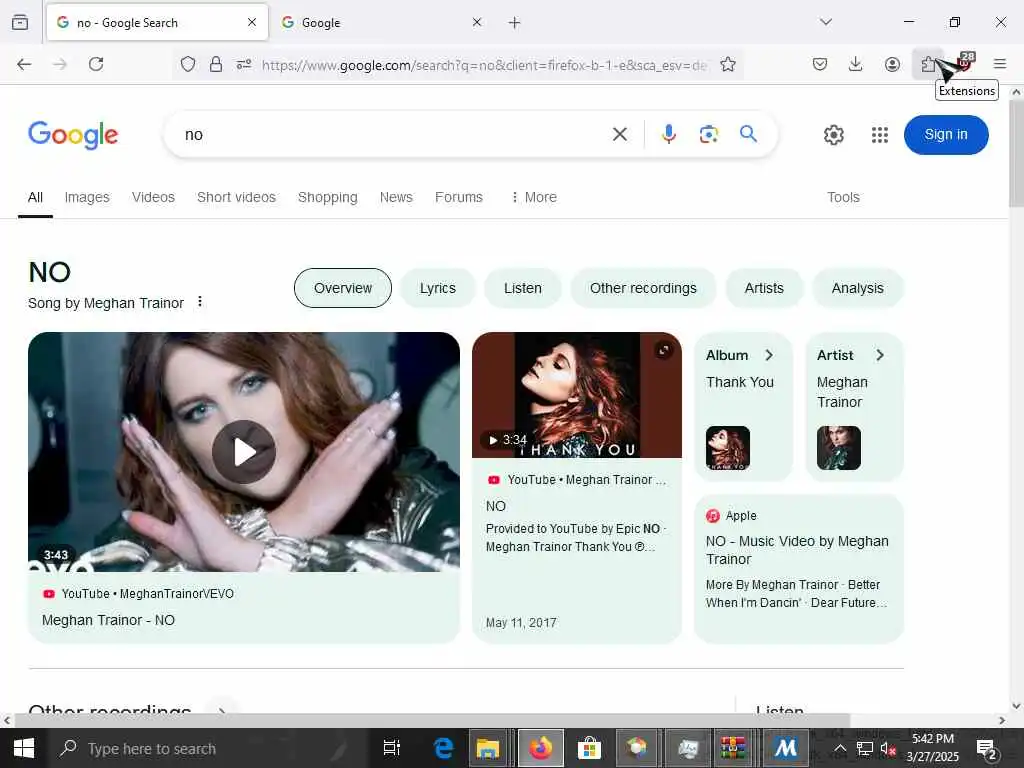Select the All results tab
The height and width of the screenshot is (768, 1024).
click(x=35, y=197)
